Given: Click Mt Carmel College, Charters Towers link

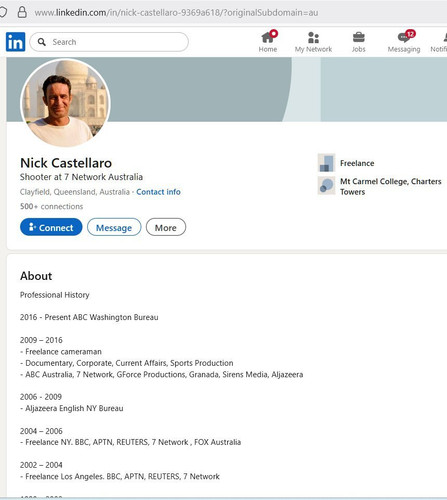Looking at the screenshot, I should click(x=391, y=187).
